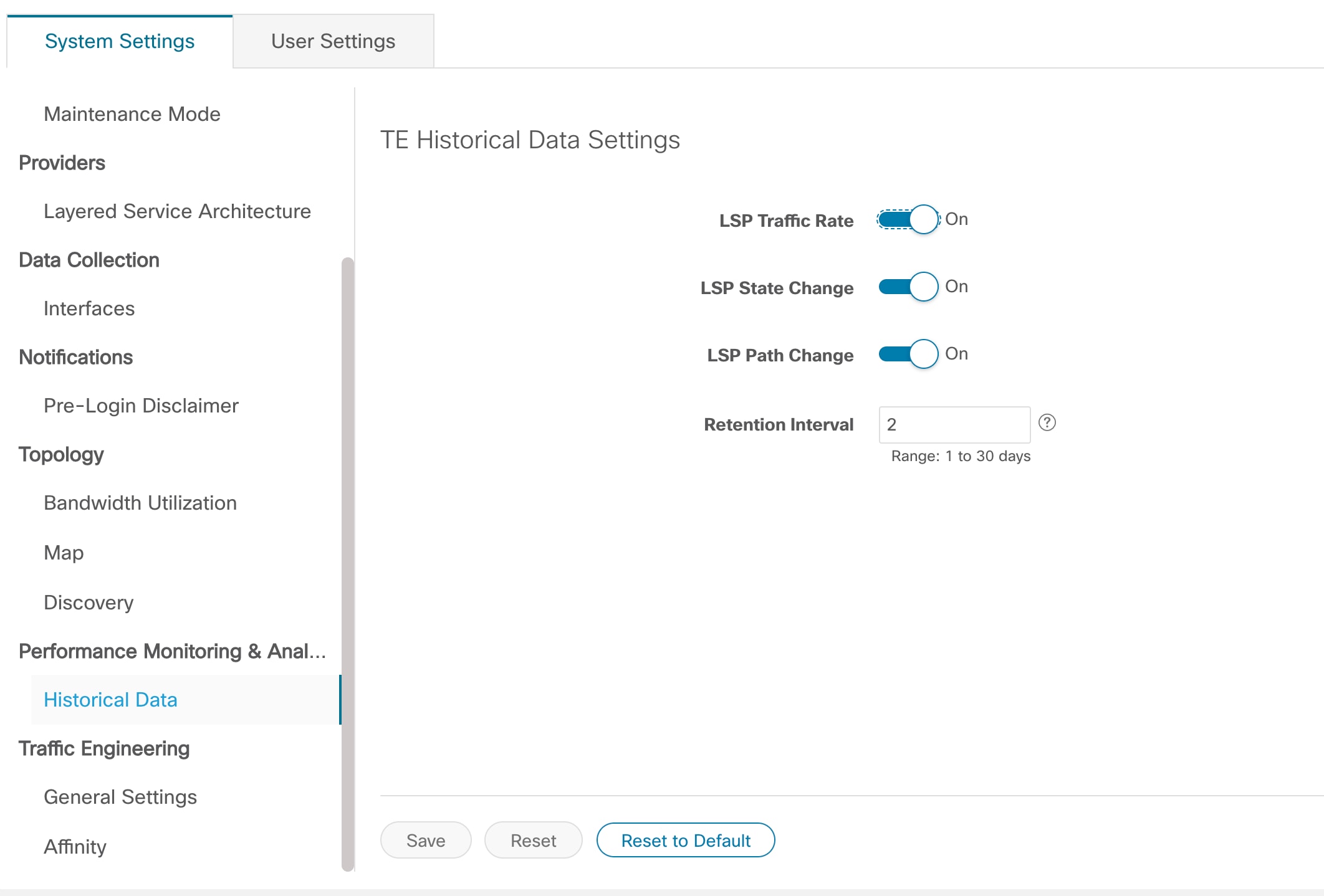Turn off LSP State Change toggle
The height and width of the screenshot is (896, 1324).
(908, 287)
